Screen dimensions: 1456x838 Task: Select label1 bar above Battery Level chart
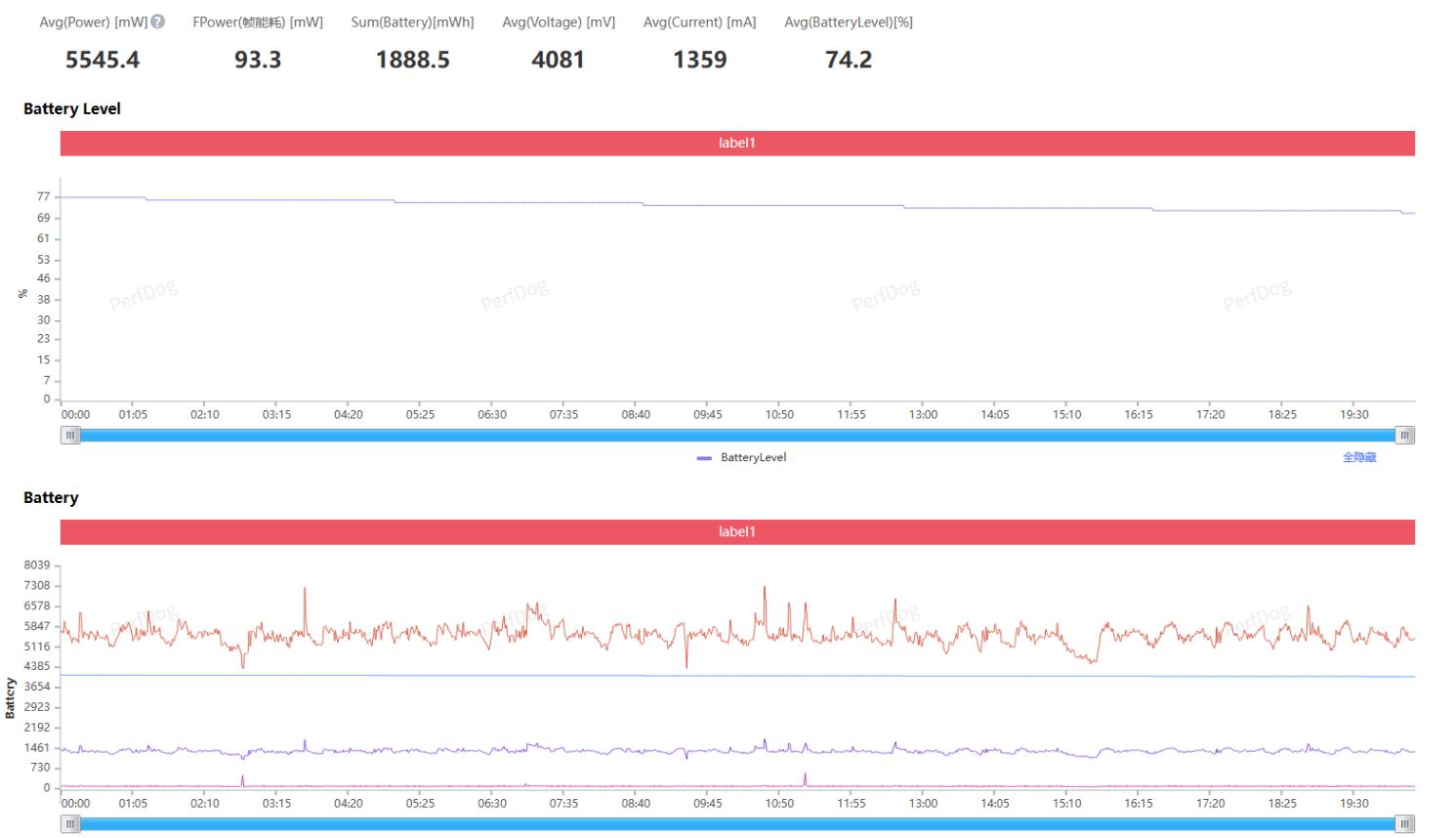[737, 144]
